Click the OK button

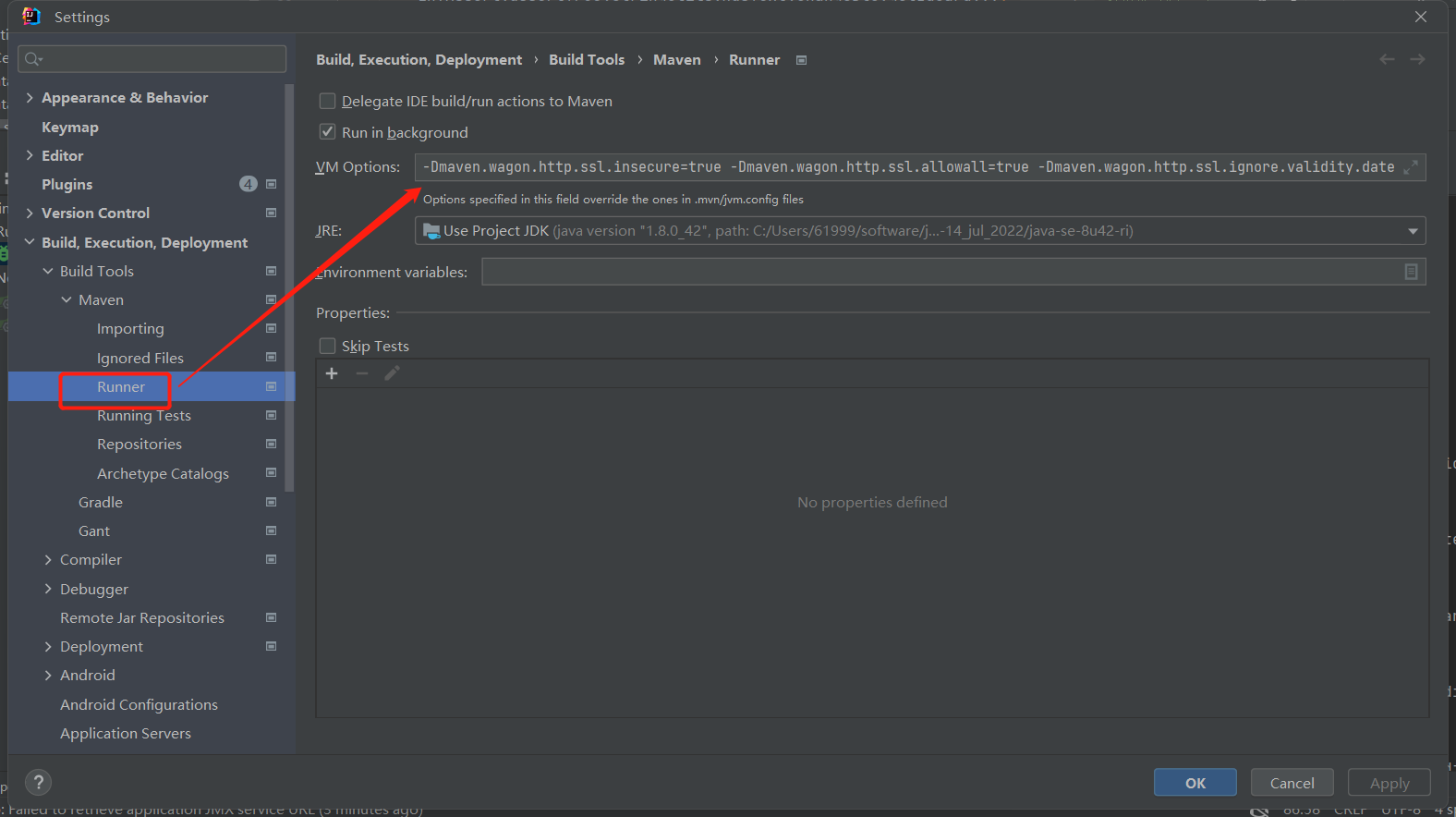1195,783
